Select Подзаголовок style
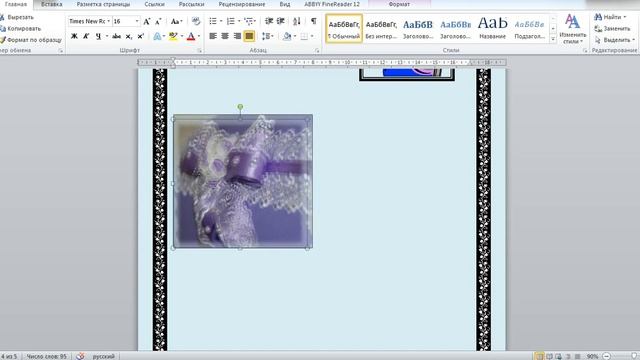 click(x=529, y=29)
